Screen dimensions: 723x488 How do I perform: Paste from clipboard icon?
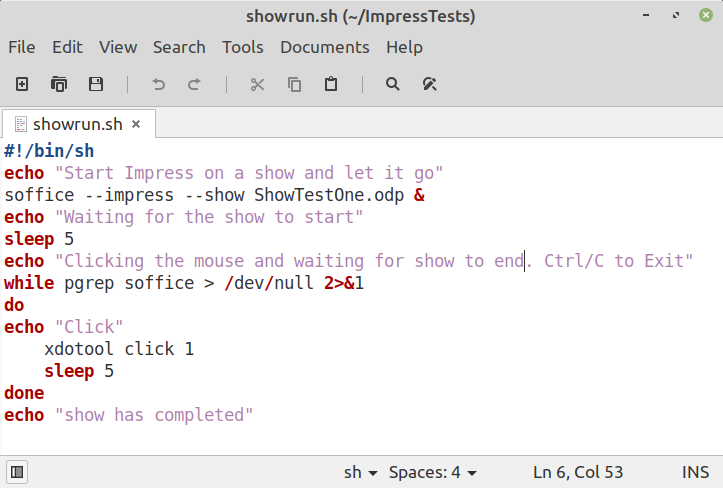point(331,84)
